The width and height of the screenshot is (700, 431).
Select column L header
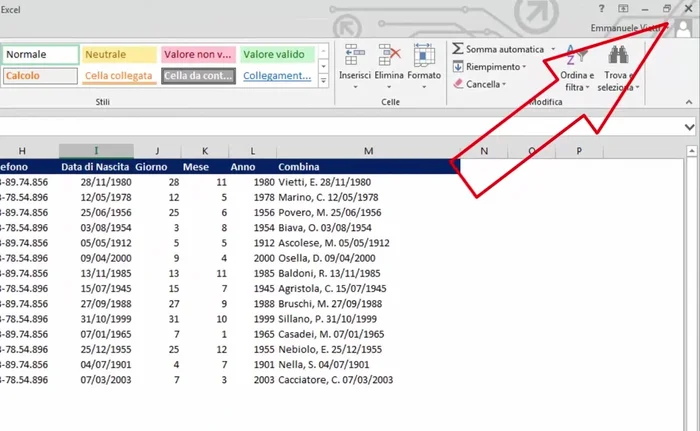(253, 151)
